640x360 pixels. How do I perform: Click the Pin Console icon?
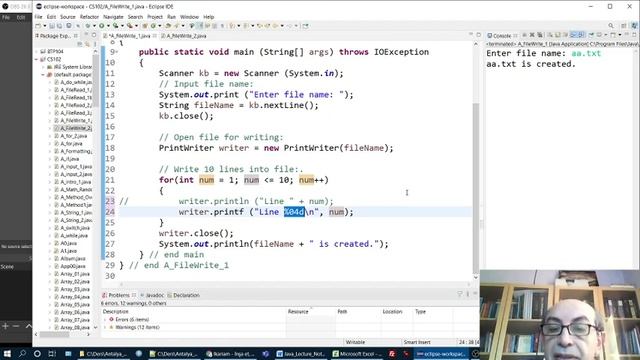(x=591, y=36)
